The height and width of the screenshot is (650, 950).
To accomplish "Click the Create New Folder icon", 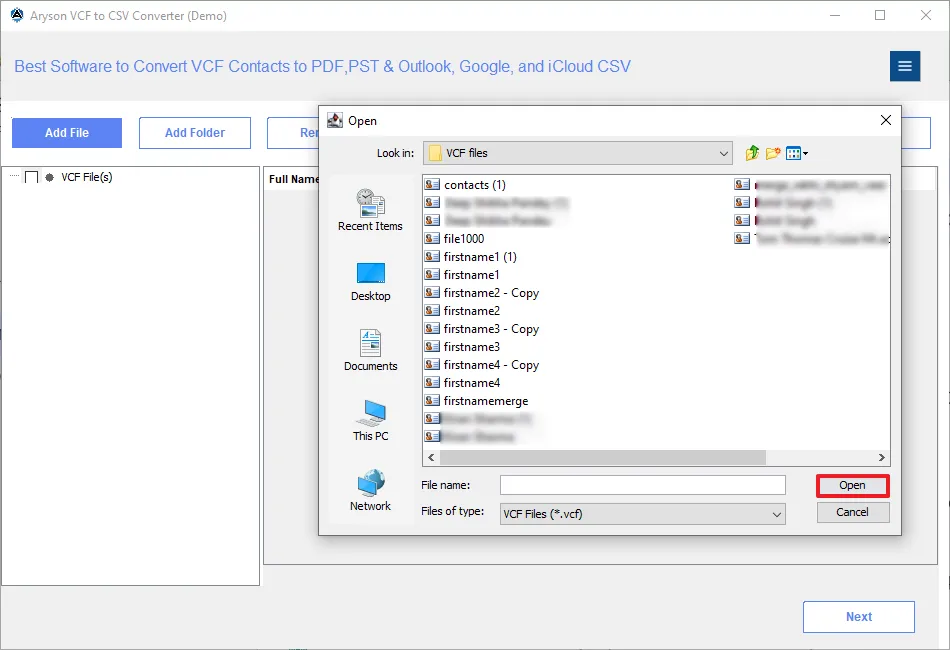I will pos(772,153).
